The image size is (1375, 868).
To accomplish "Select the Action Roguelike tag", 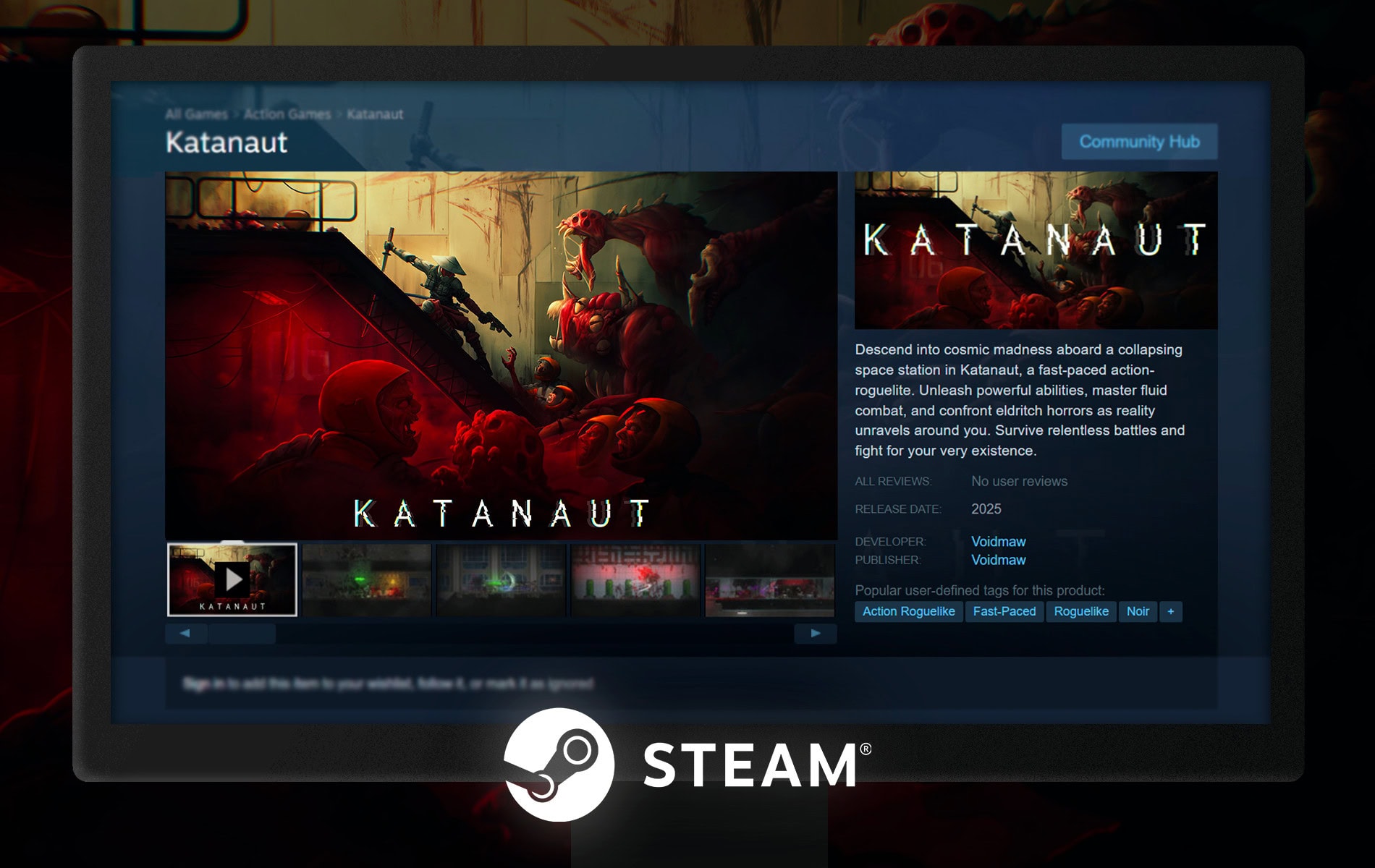I will [x=908, y=612].
